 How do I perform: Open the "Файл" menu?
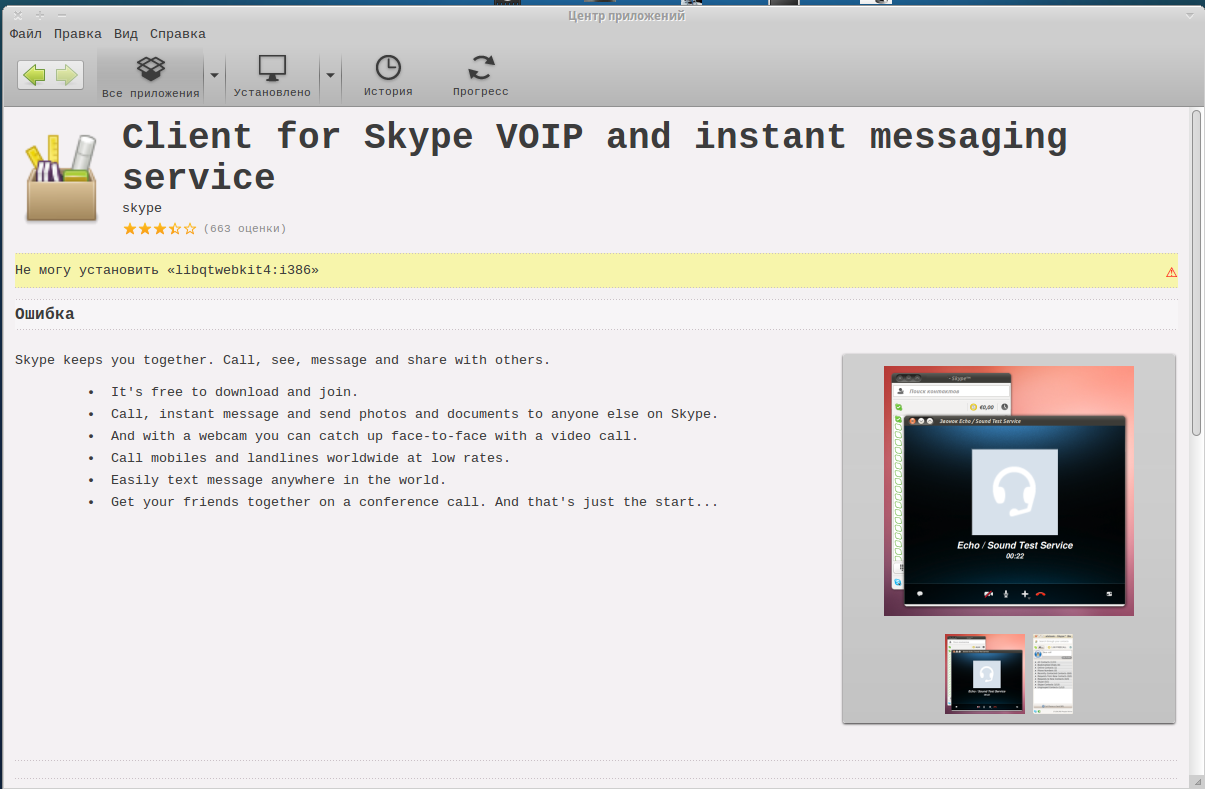click(26, 34)
